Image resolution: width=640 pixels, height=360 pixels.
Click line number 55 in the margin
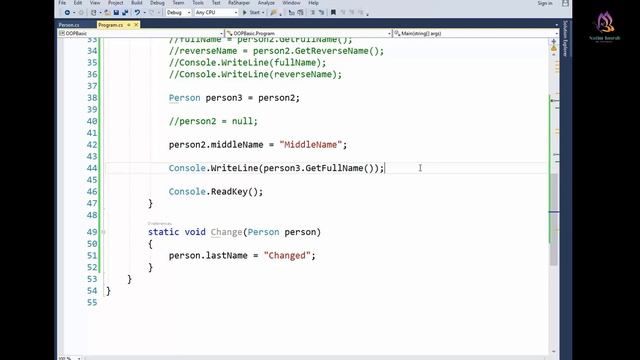coord(92,302)
